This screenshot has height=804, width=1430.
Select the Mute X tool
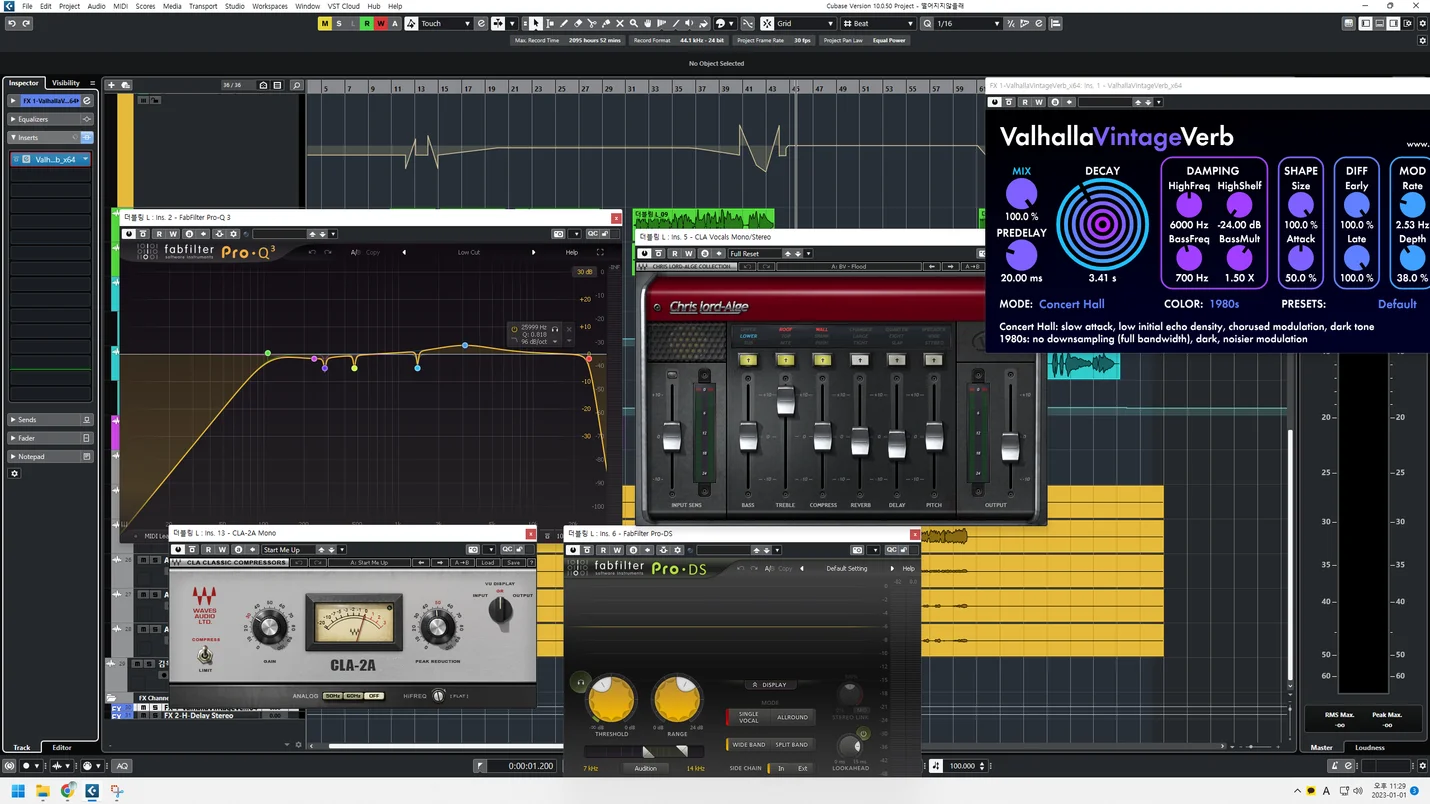[x=620, y=23]
